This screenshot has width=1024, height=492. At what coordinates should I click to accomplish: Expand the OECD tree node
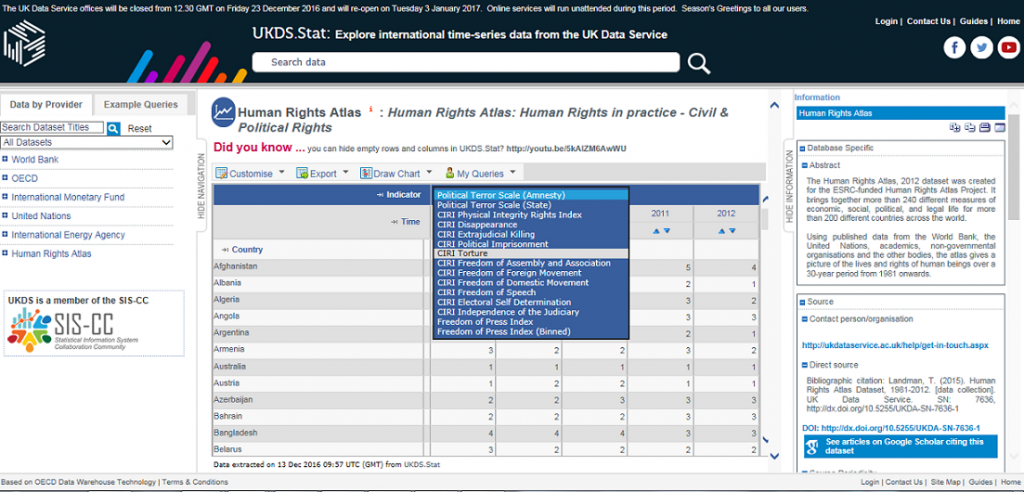(x=5, y=178)
